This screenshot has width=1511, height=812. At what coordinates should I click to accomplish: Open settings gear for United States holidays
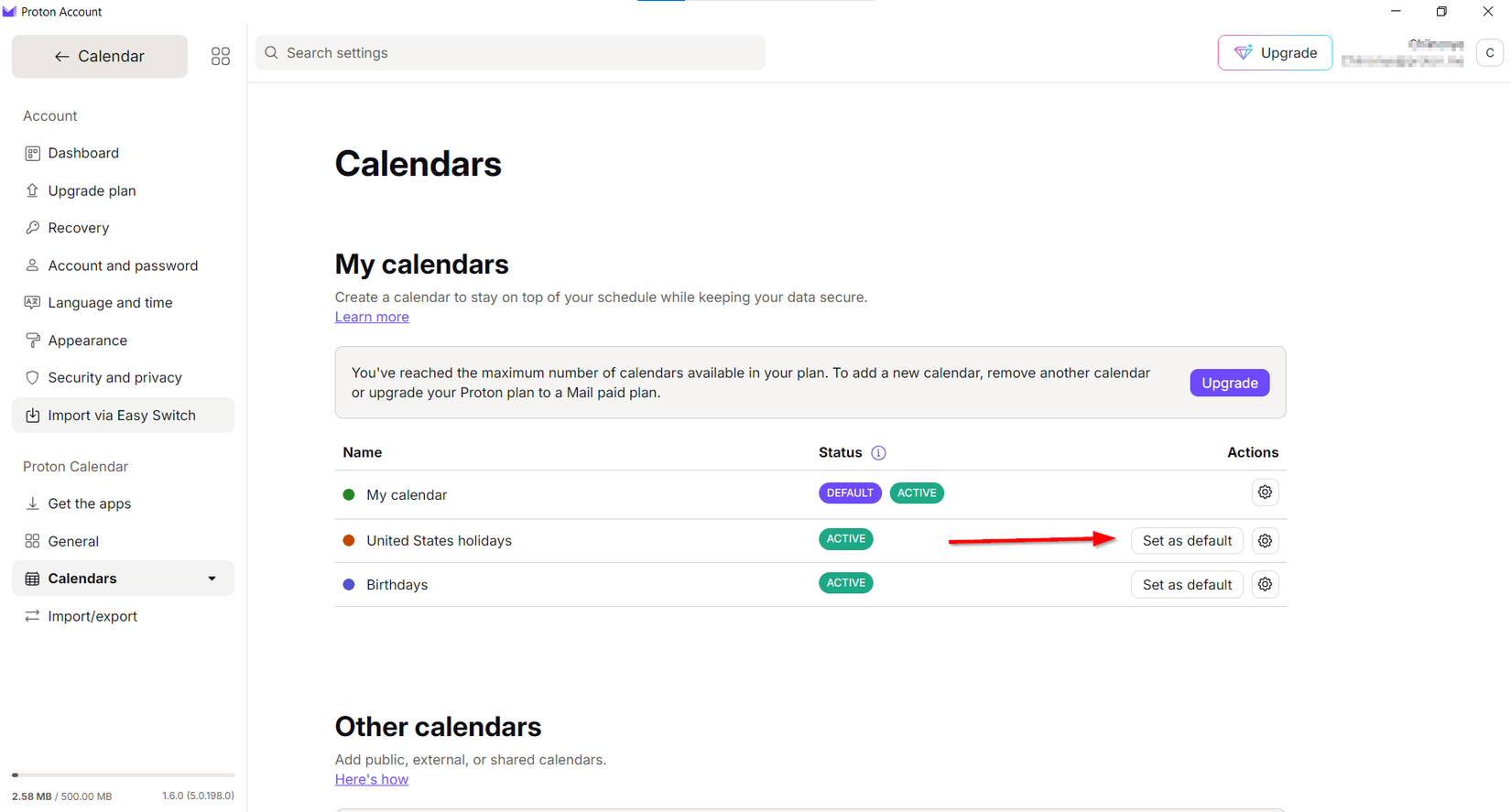coord(1265,540)
